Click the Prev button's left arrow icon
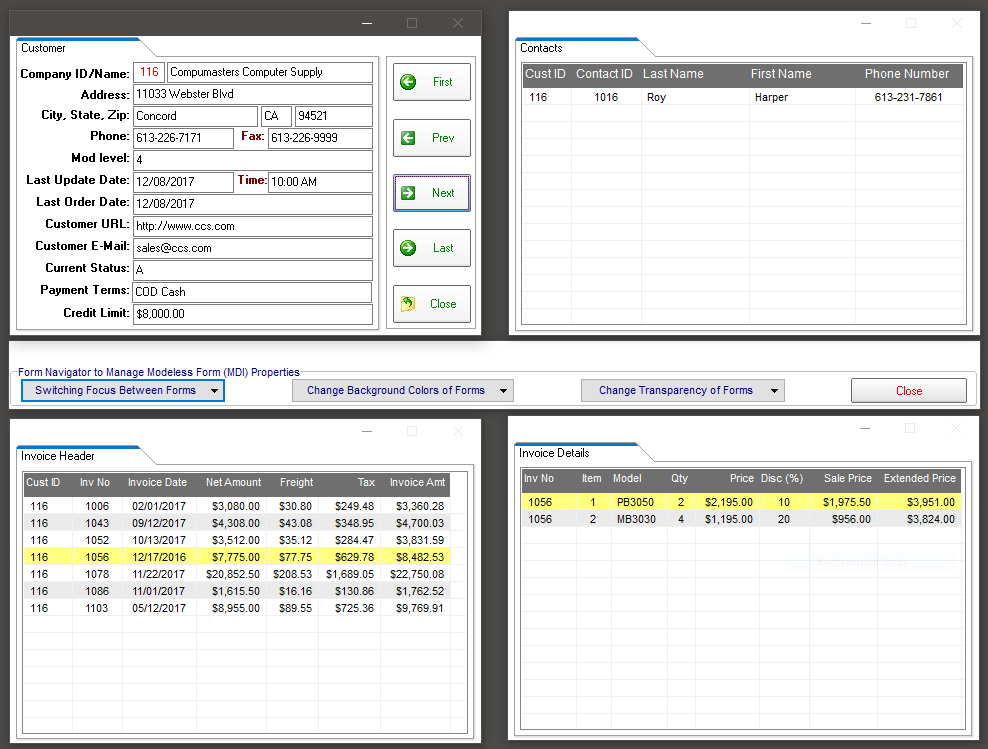Image resolution: width=988 pixels, height=749 pixels. click(408, 138)
